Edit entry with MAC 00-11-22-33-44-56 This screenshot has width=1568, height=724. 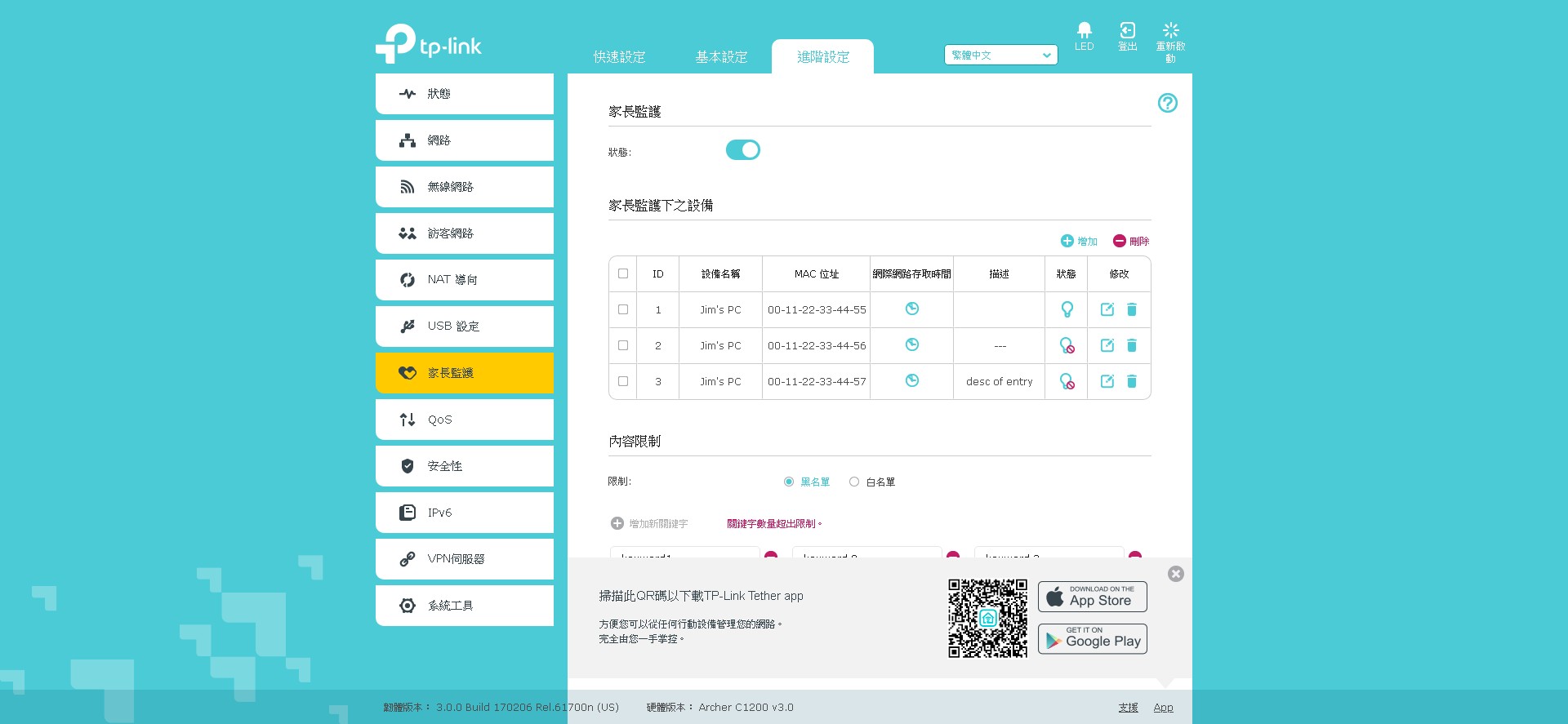pos(1107,345)
